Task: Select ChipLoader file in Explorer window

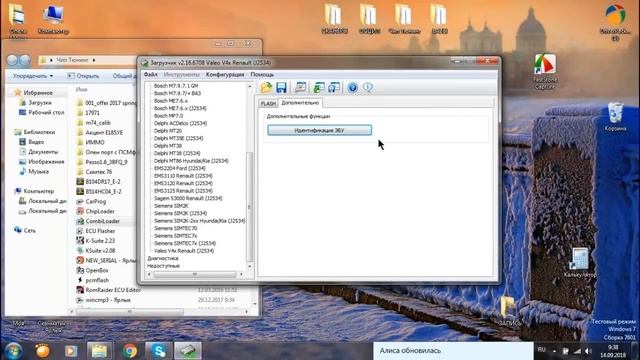Action: click(x=100, y=211)
